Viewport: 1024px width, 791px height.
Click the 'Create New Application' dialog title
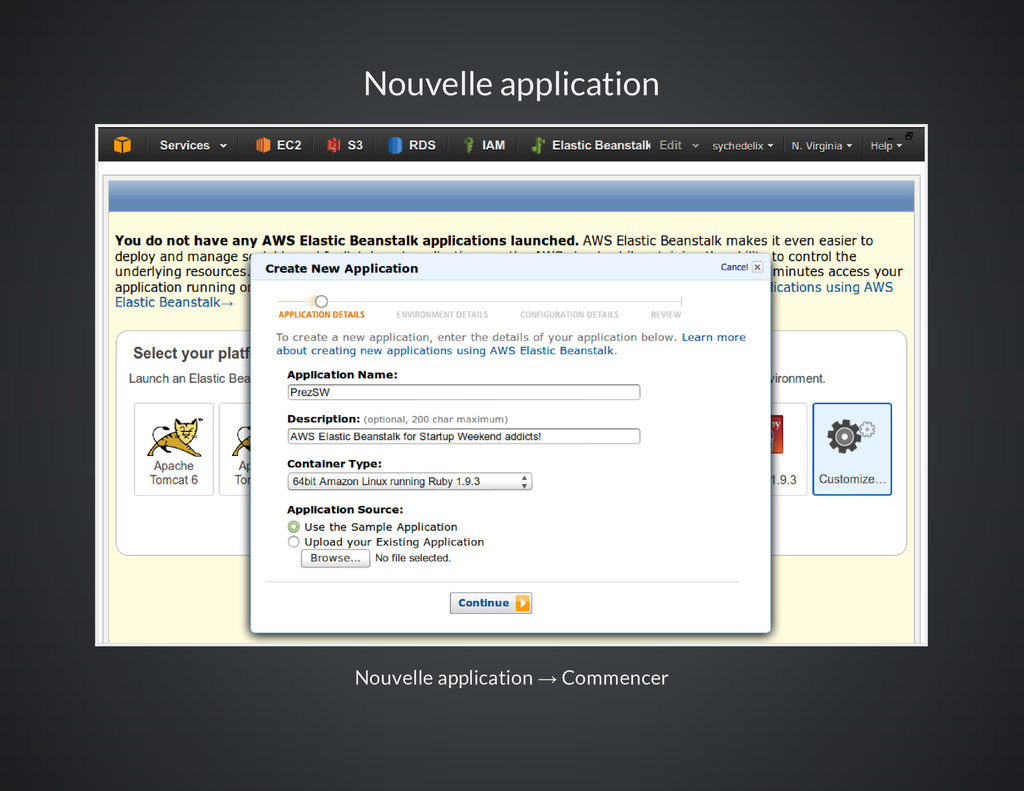(342, 268)
